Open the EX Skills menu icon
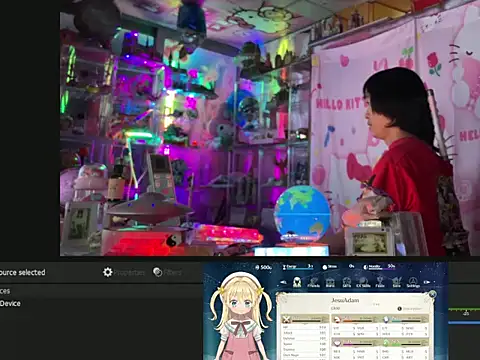480x360 pixels. pyautogui.click(x=363, y=283)
